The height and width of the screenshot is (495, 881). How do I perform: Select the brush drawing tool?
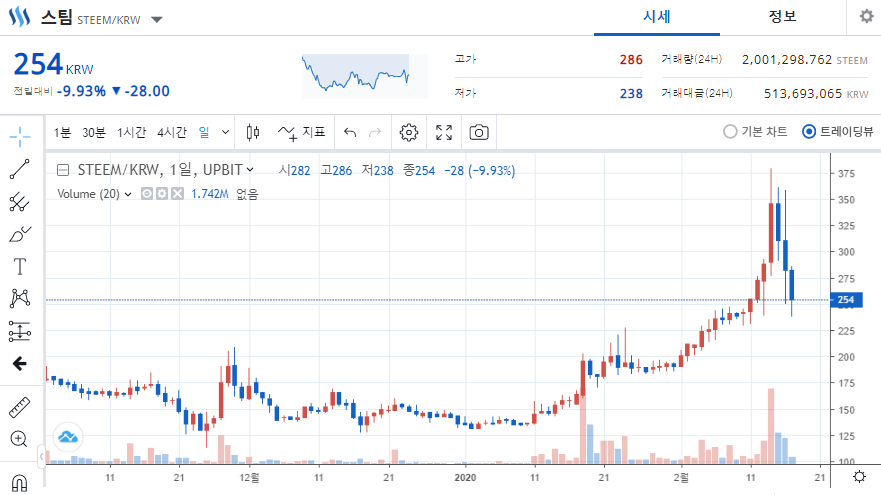(x=20, y=234)
